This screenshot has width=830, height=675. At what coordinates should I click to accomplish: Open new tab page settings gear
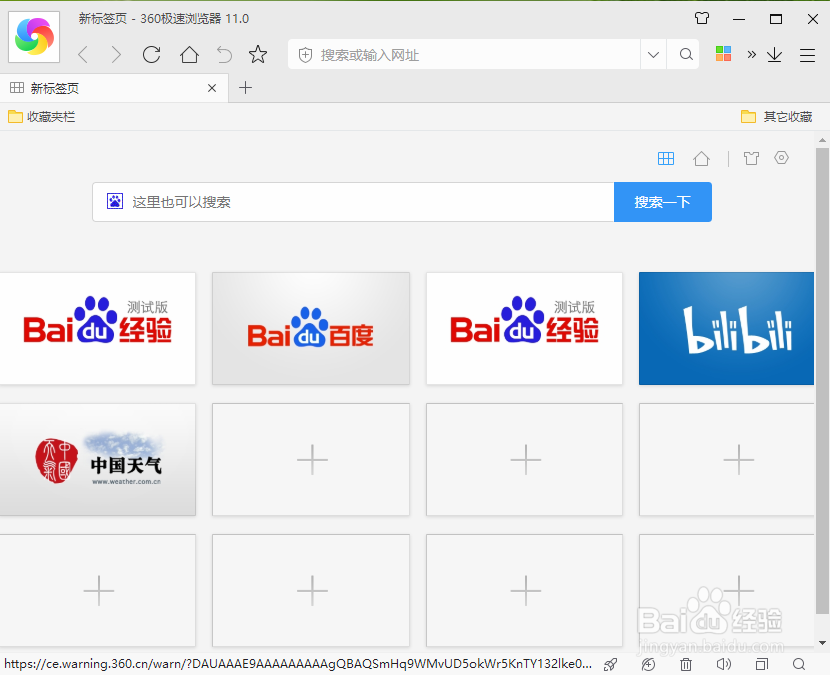click(781, 158)
